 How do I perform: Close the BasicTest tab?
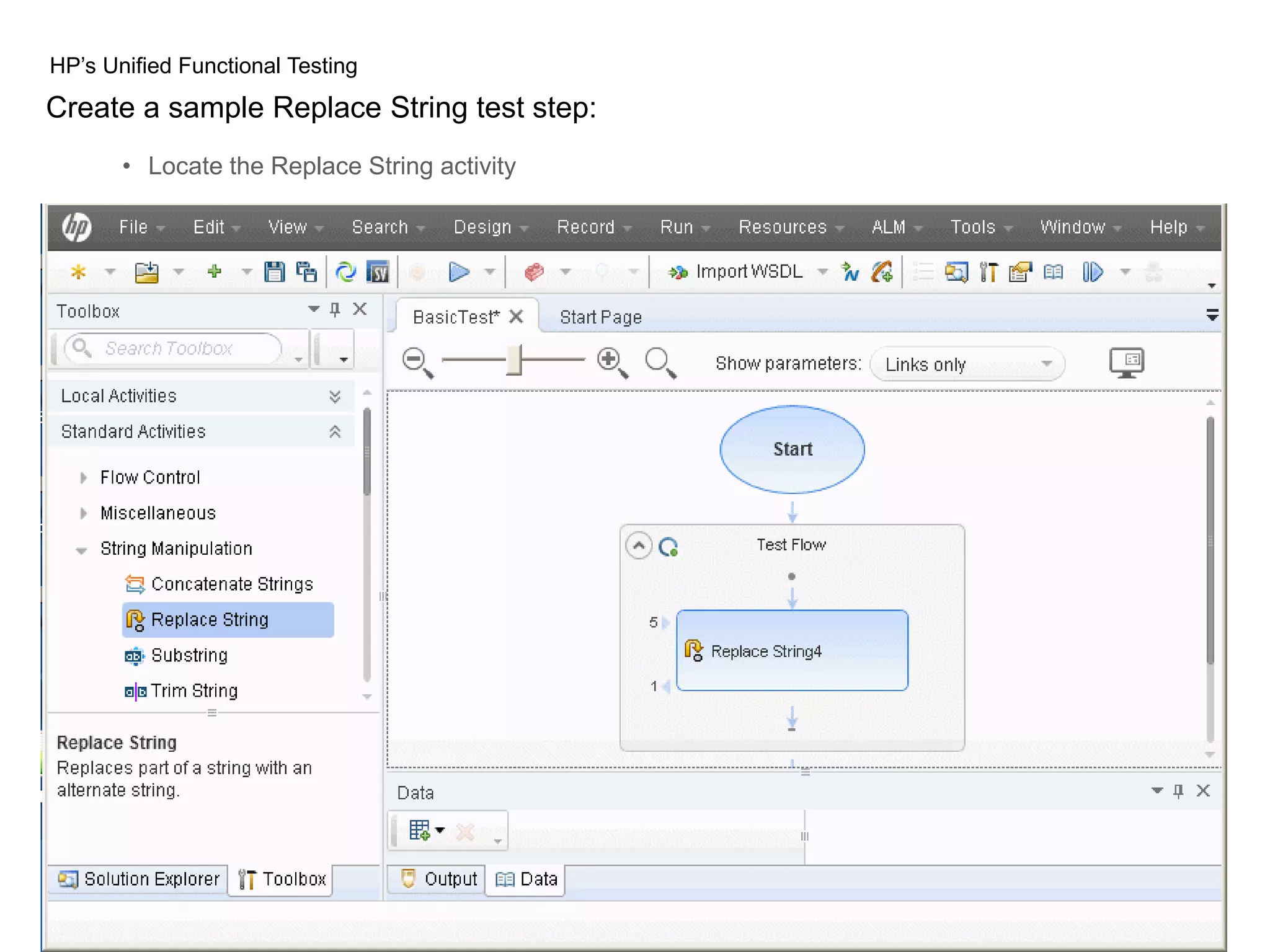point(516,317)
